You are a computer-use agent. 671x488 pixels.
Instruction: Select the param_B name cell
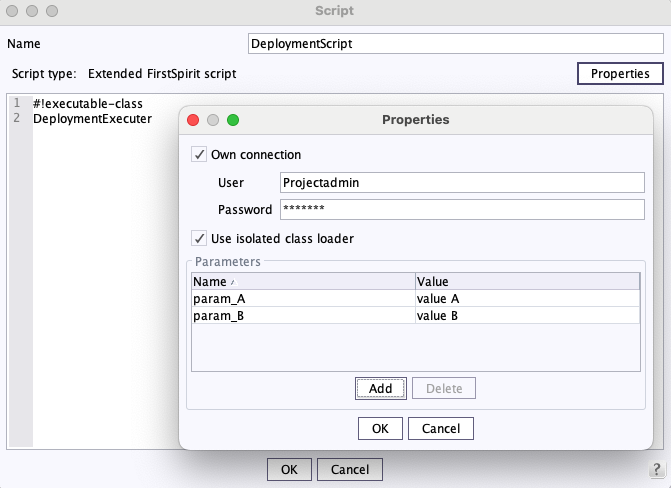303,315
